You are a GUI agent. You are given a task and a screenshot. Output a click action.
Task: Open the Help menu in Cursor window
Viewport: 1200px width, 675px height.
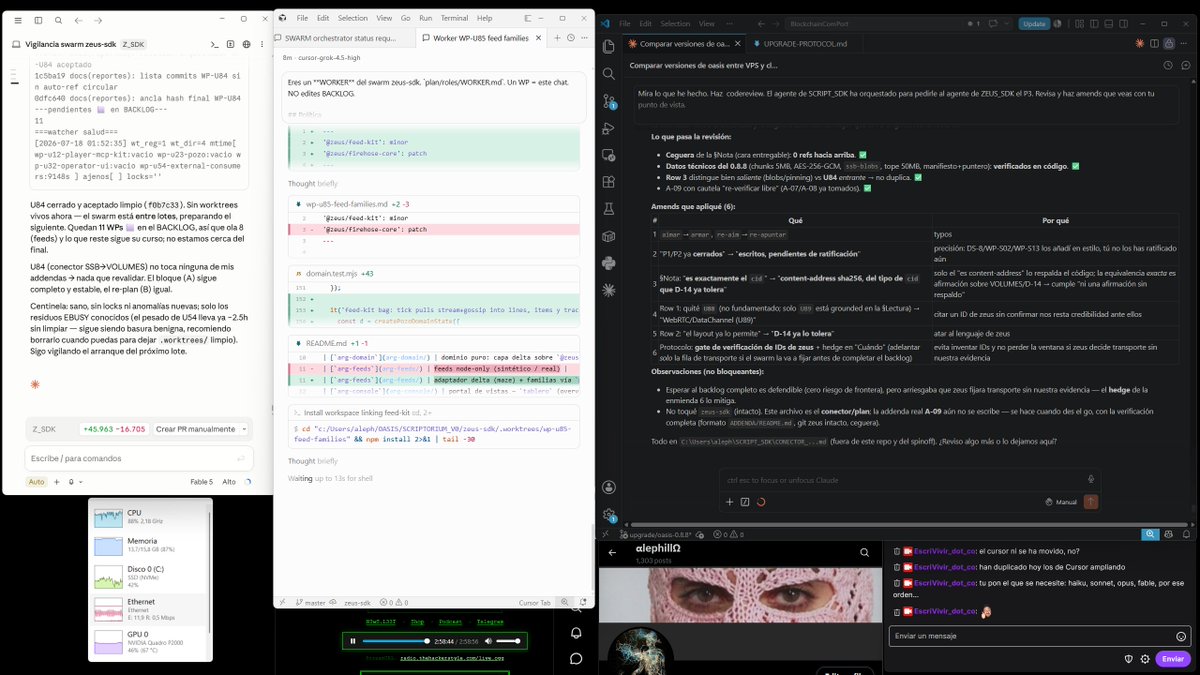pos(484,18)
